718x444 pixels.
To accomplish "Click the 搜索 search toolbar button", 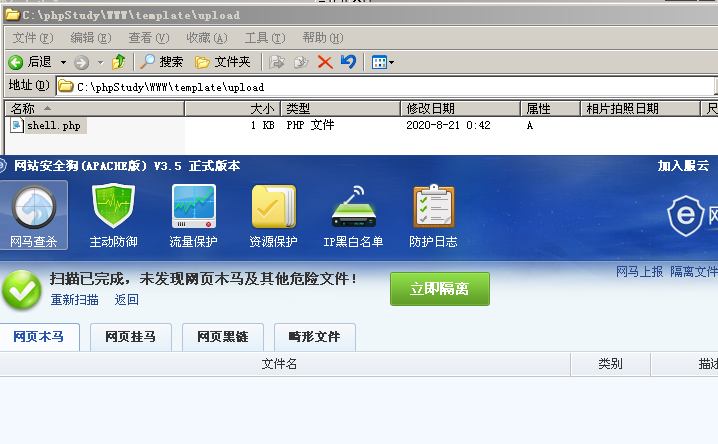I will 162,62.
